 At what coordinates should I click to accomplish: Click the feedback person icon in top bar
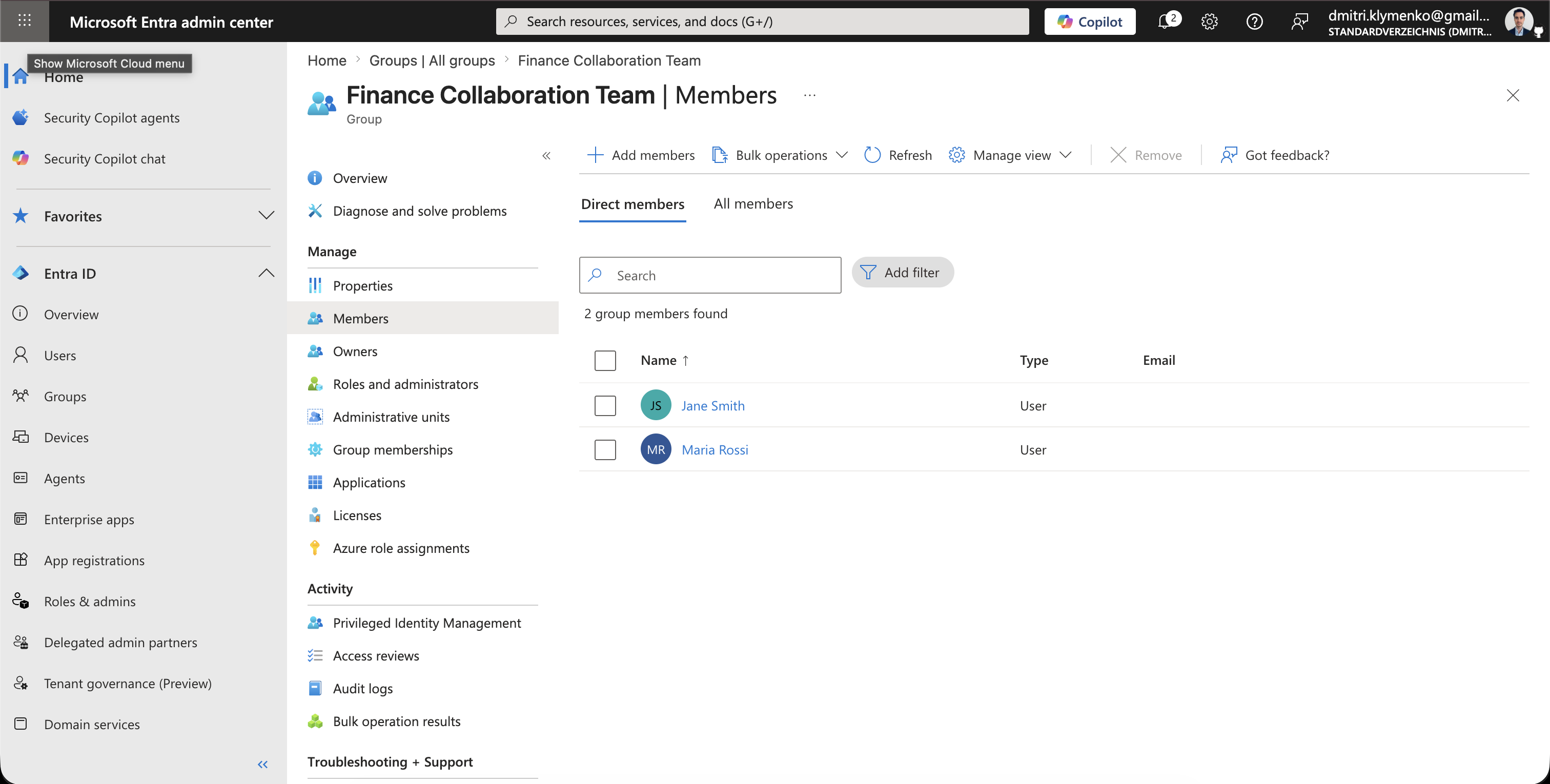[1299, 22]
